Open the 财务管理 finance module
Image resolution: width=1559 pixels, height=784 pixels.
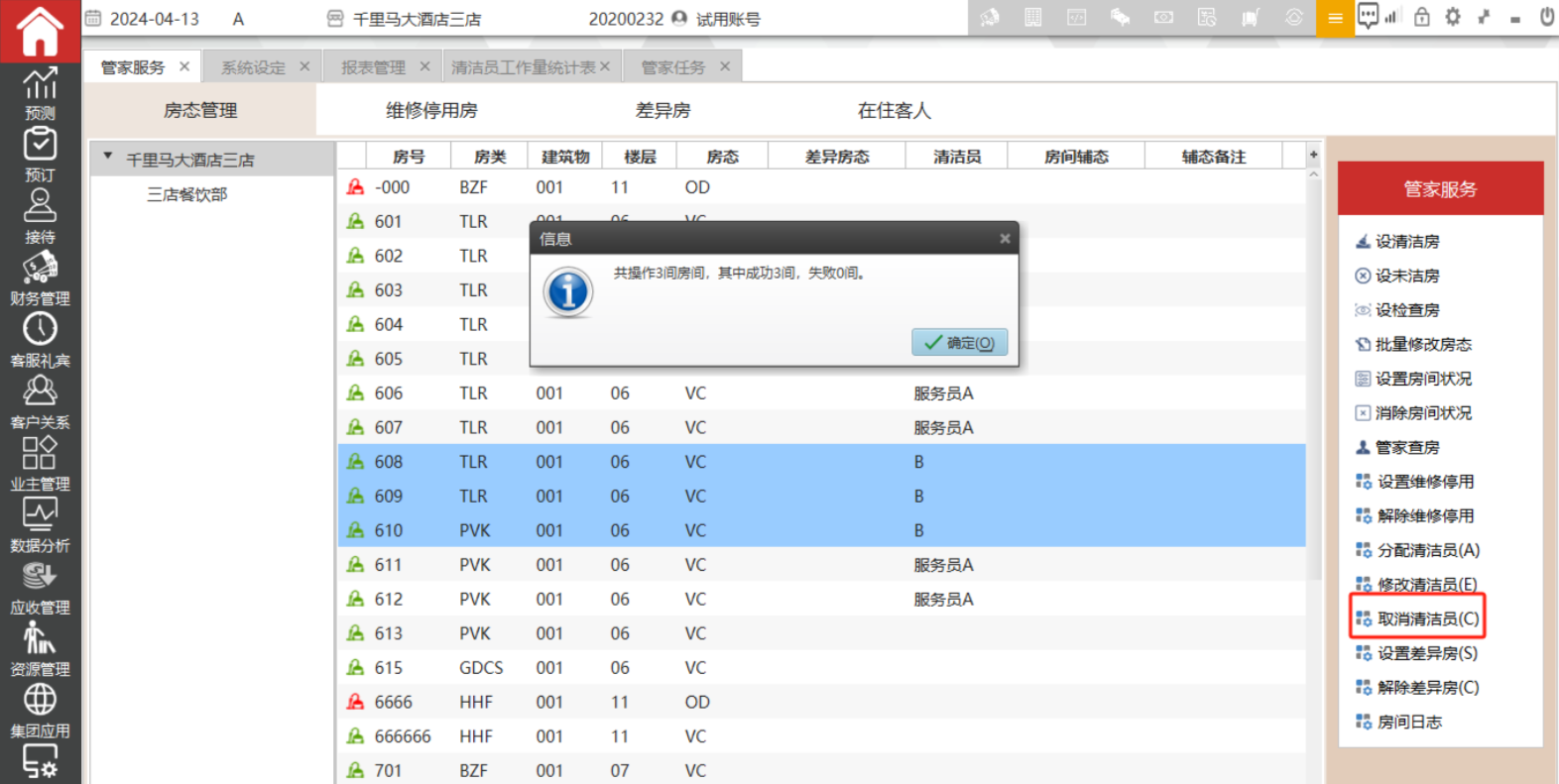pyautogui.click(x=40, y=279)
